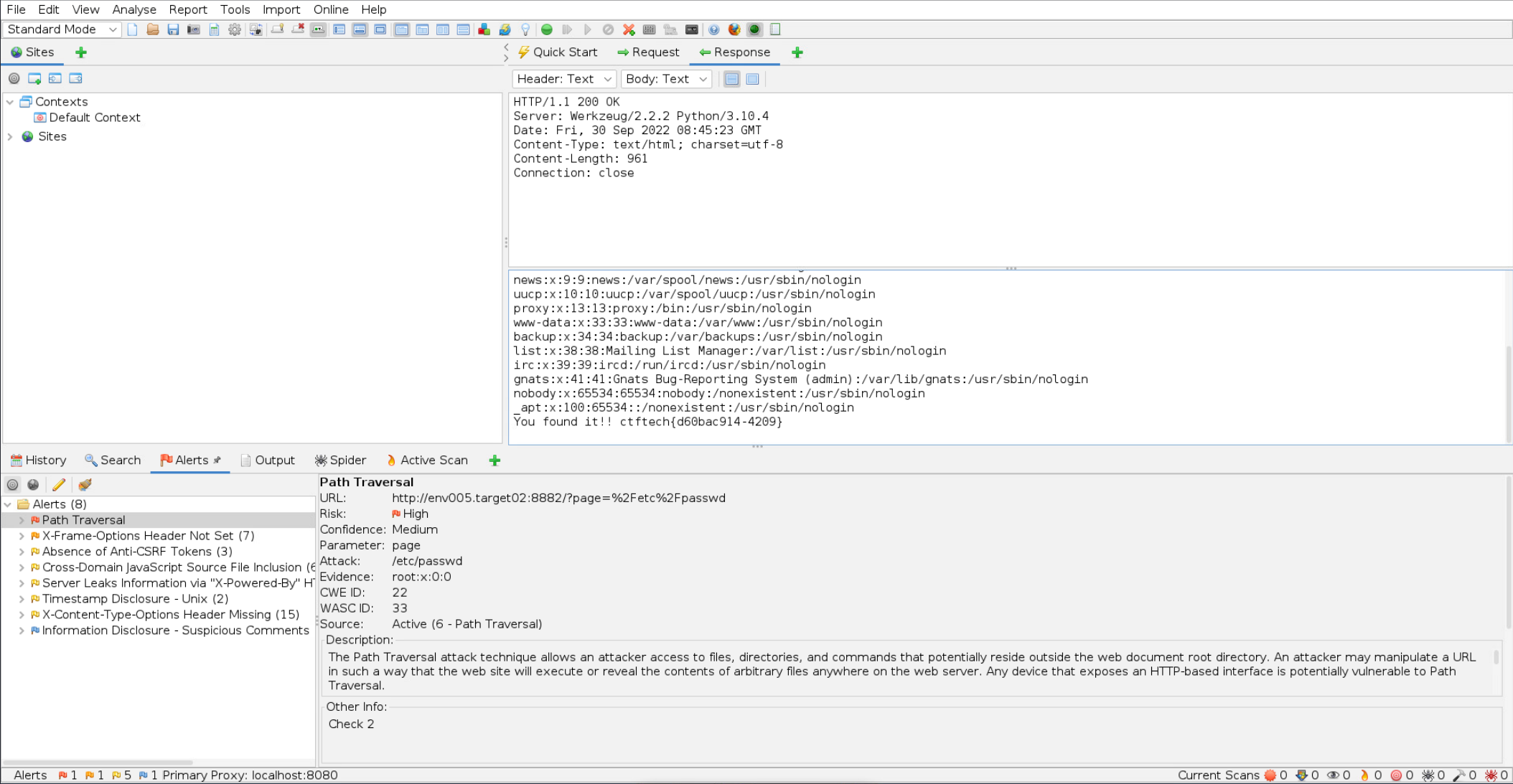1513x784 pixels.
Task: Open the Analyse menu
Action: 133,9
